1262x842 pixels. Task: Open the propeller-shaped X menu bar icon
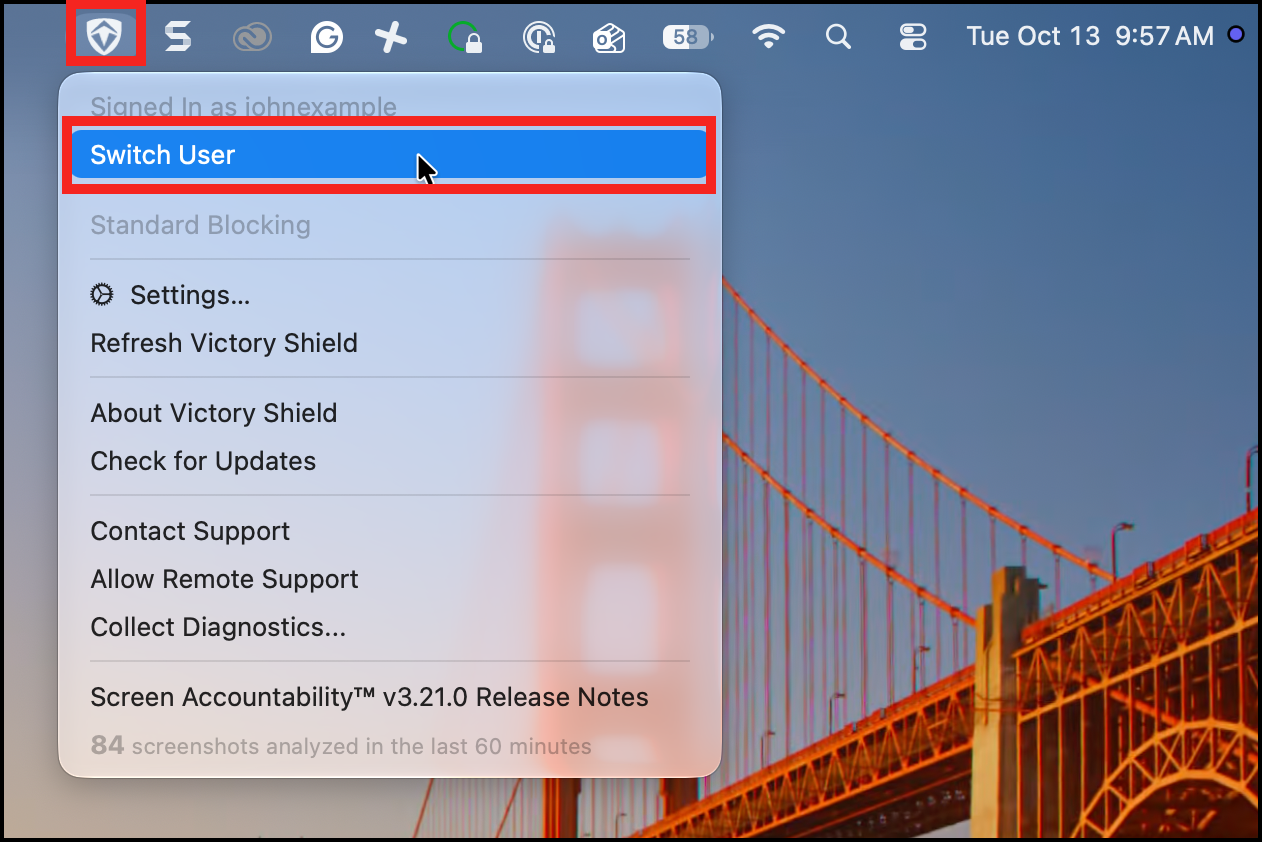click(391, 38)
